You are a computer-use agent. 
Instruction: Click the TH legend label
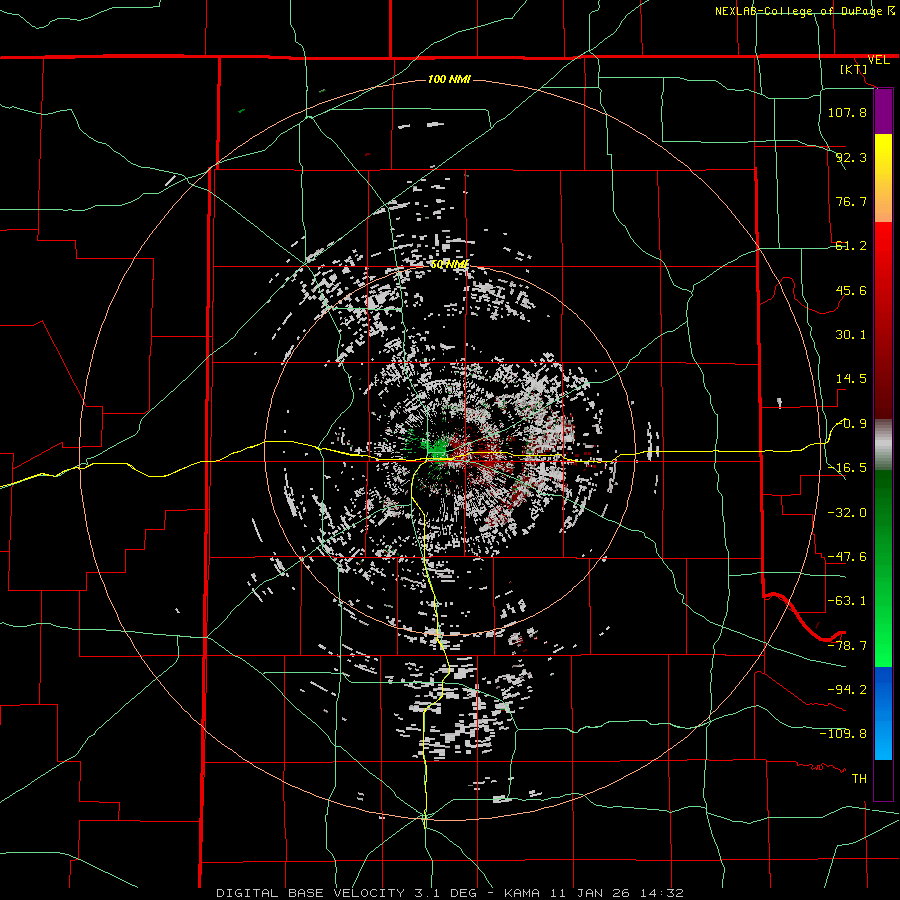click(859, 779)
